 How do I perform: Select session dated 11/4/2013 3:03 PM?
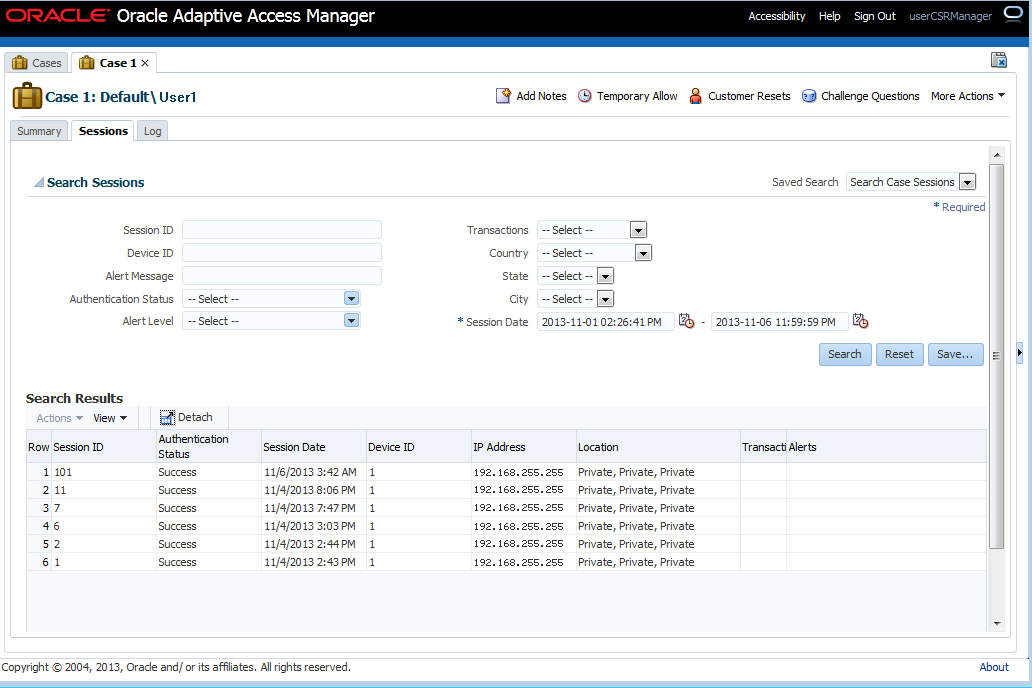coord(506,526)
